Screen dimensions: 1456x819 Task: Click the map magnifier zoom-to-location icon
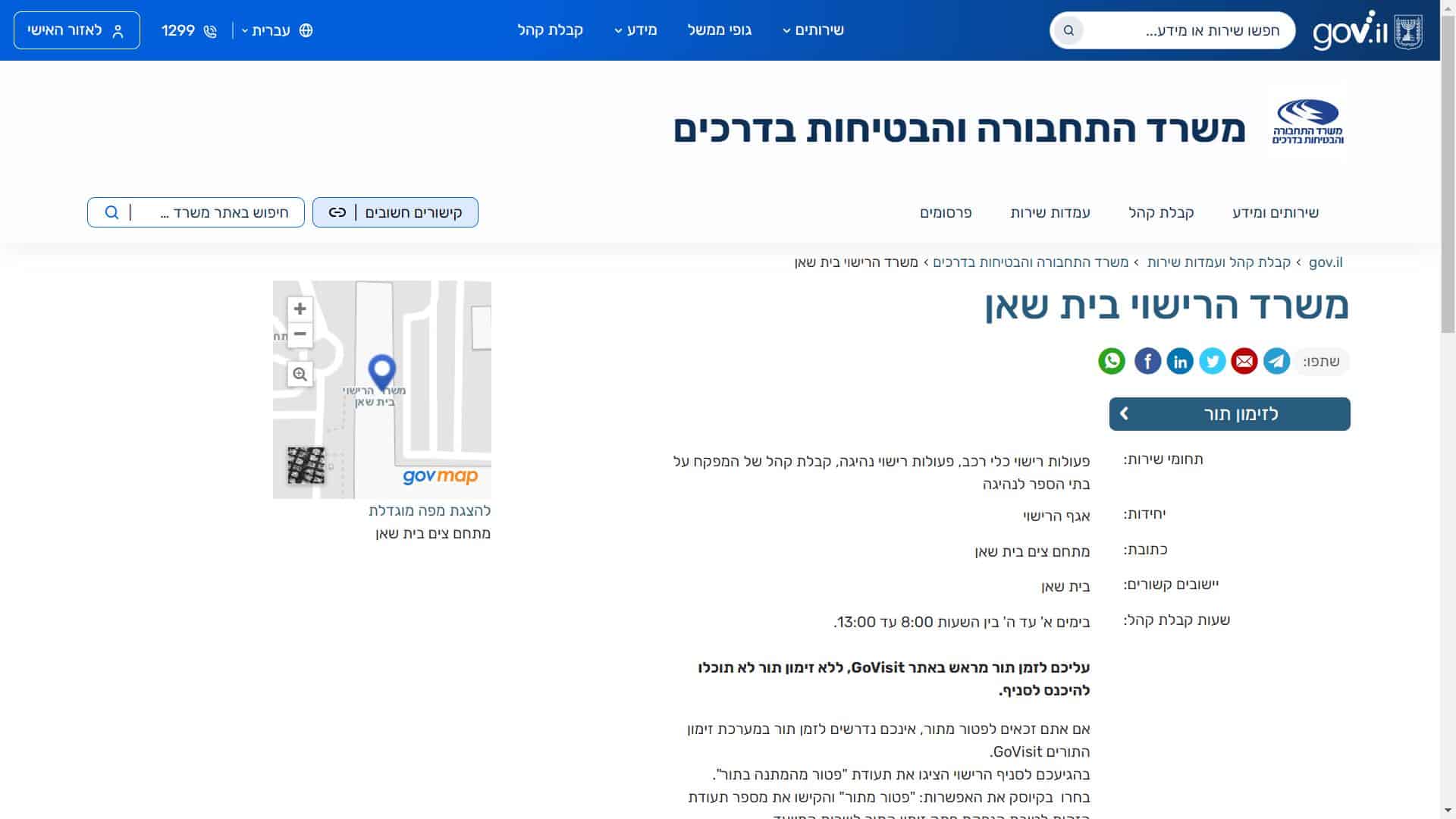300,374
